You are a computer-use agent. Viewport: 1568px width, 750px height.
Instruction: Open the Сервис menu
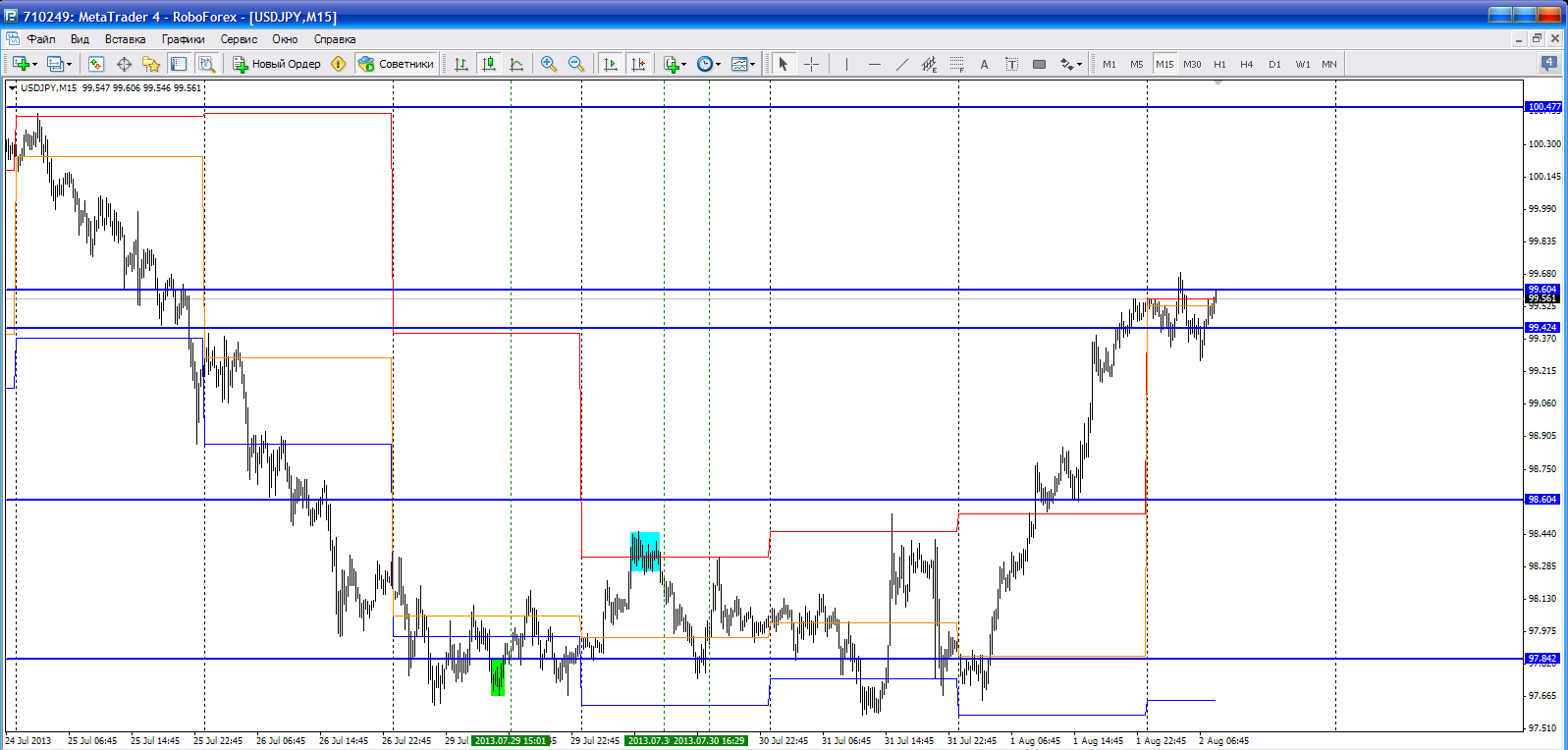click(x=239, y=39)
